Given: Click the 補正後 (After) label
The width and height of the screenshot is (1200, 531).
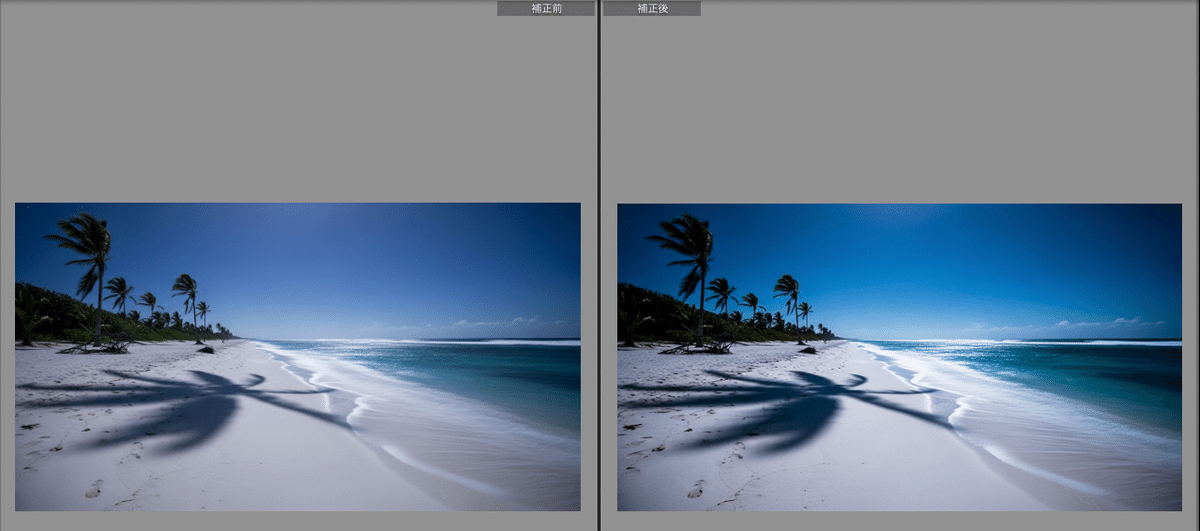Looking at the screenshot, I should tap(651, 8).
